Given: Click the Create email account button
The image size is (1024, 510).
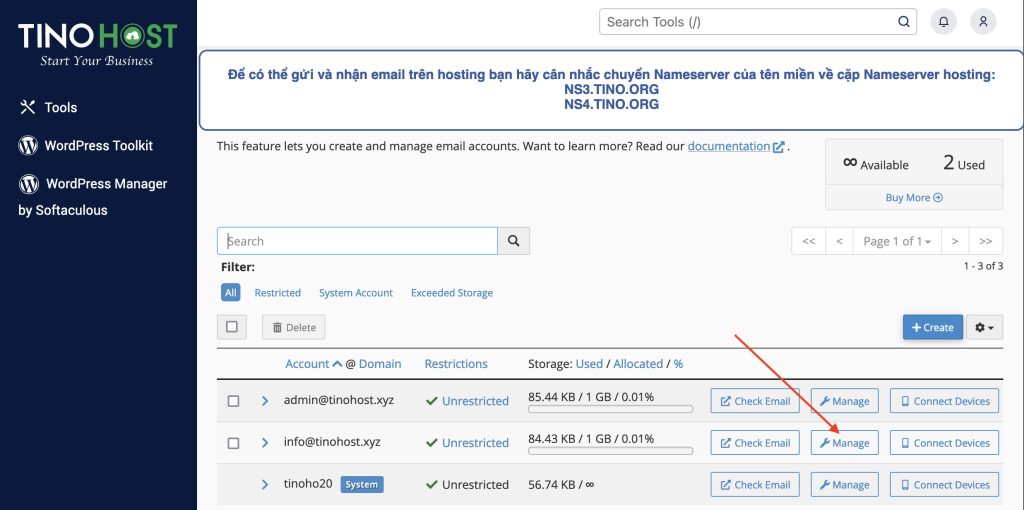Looking at the screenshot, I should pos(933,327).
